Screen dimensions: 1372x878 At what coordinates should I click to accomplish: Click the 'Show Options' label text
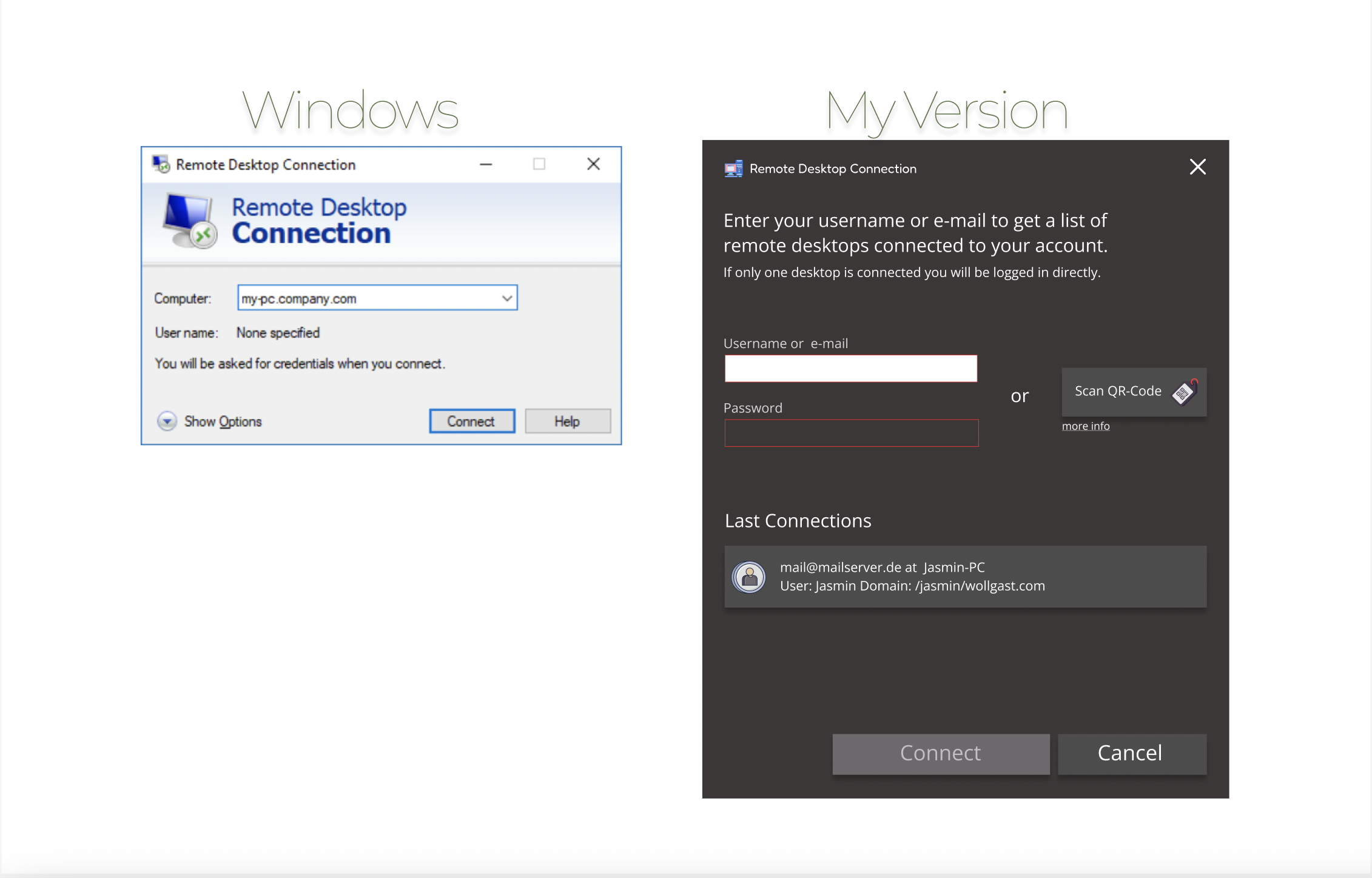(x=223, y=421)
